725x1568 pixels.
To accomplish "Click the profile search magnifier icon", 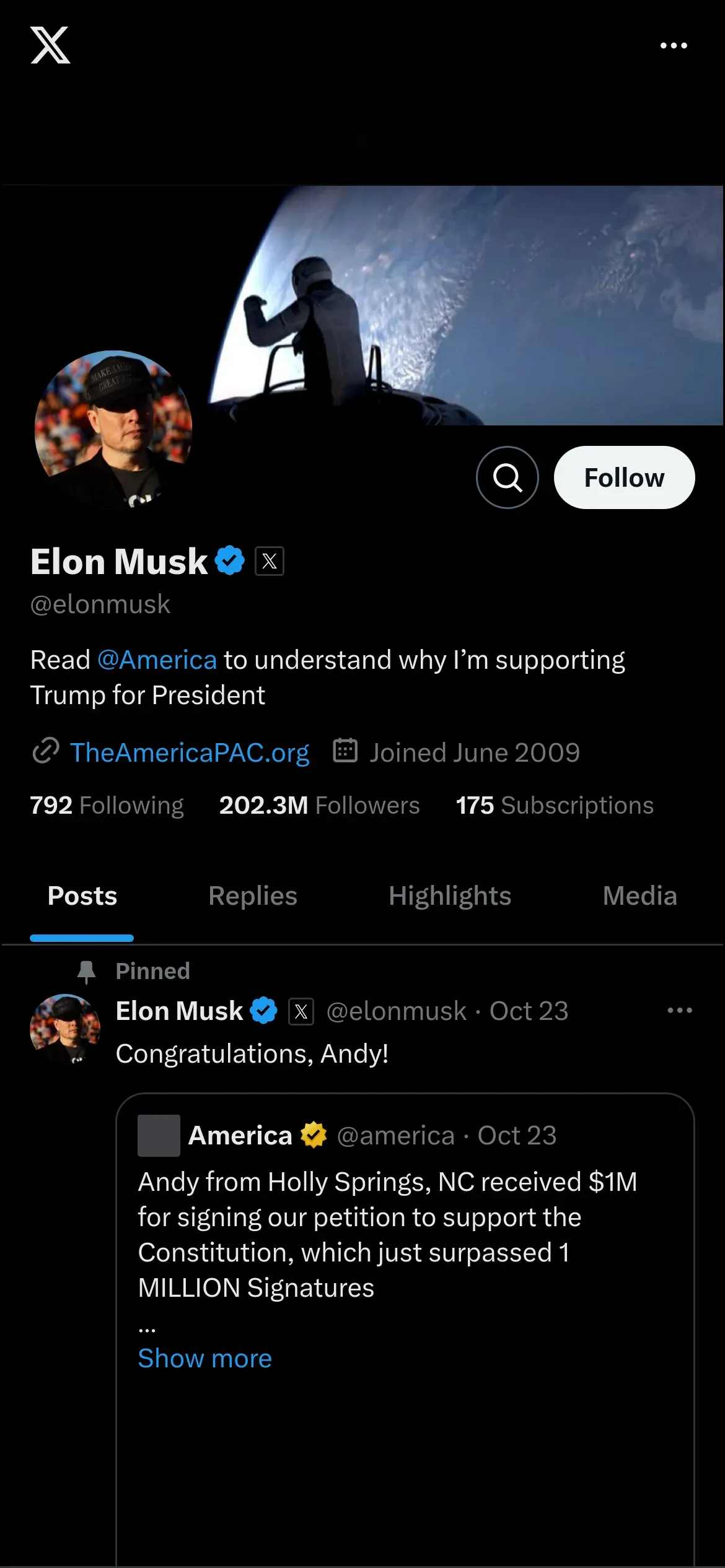I will (x=507, y=477).
